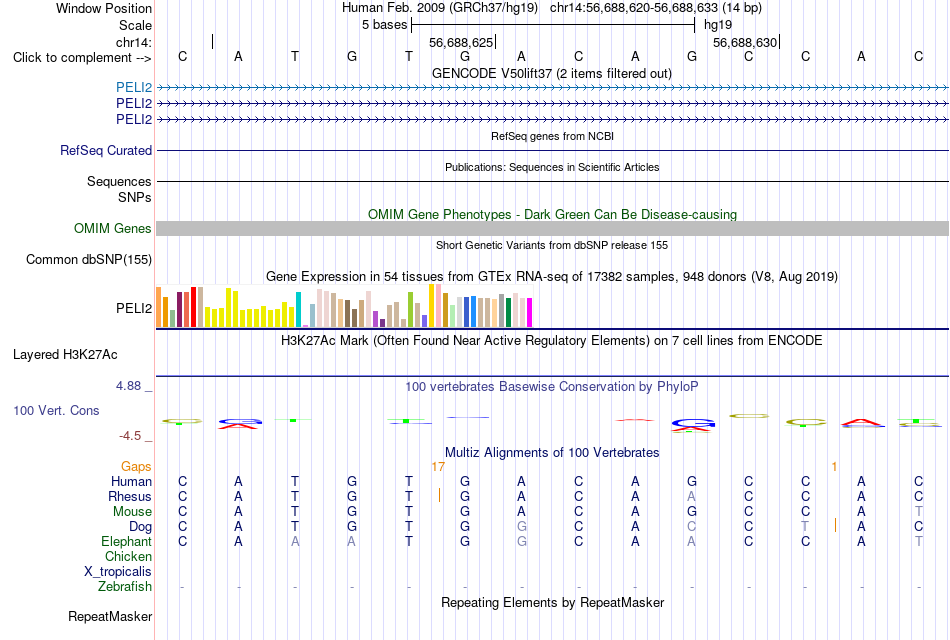Click the PELI2 GTEx expression label
This screenshot has height=640, width=950.
[134, 308]
